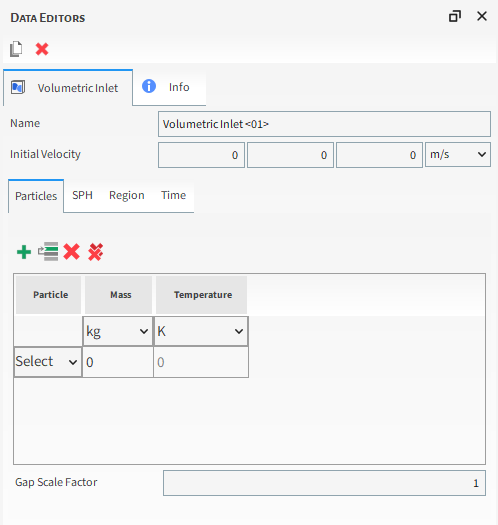Switch to the Time sub-tab
Viewport: 498px width, 525px height.
pyautogui.click(x=173, y=195)
